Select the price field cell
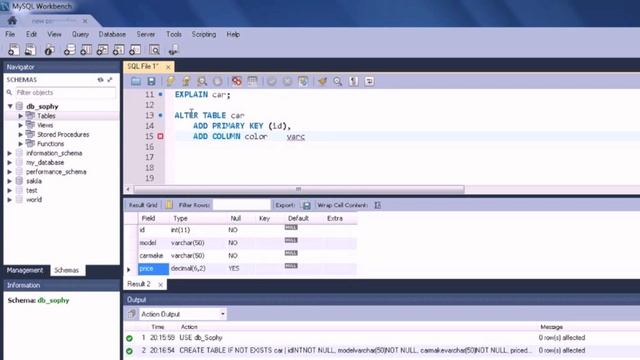This screenshot has height=360, width=640. [153, 269]
